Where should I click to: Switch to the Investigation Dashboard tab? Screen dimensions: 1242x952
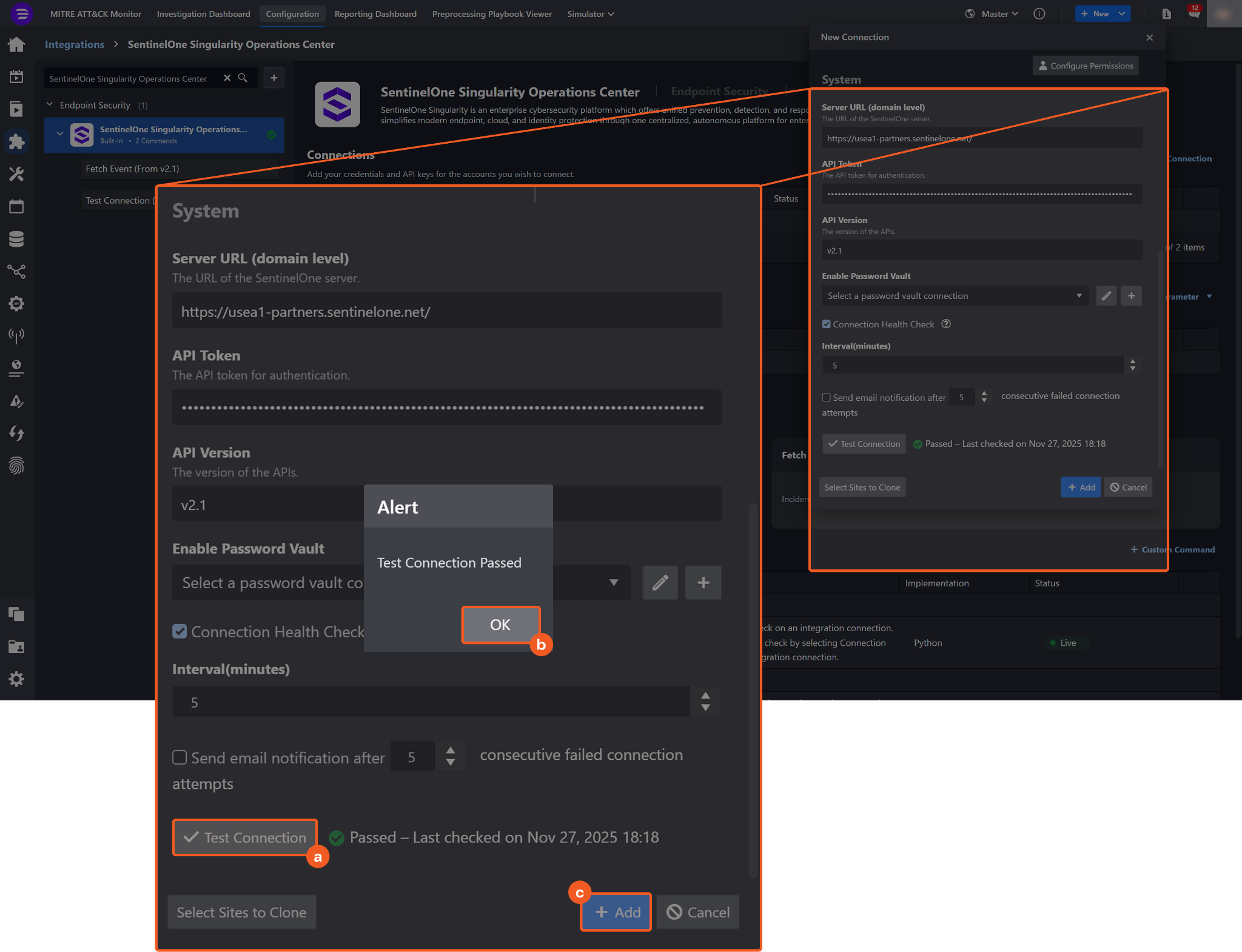click(203, 14)
